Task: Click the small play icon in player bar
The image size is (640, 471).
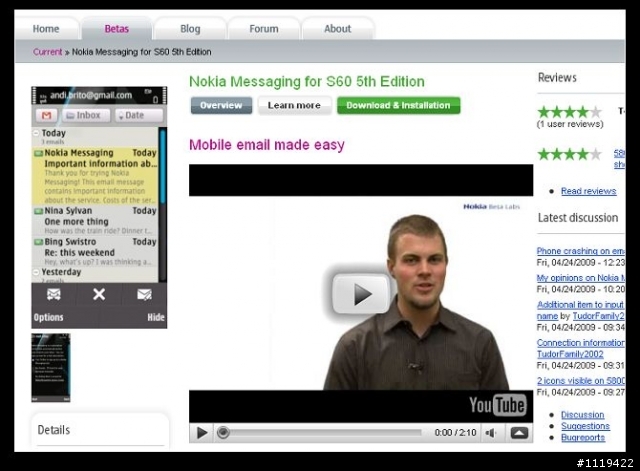Action: 202,433
